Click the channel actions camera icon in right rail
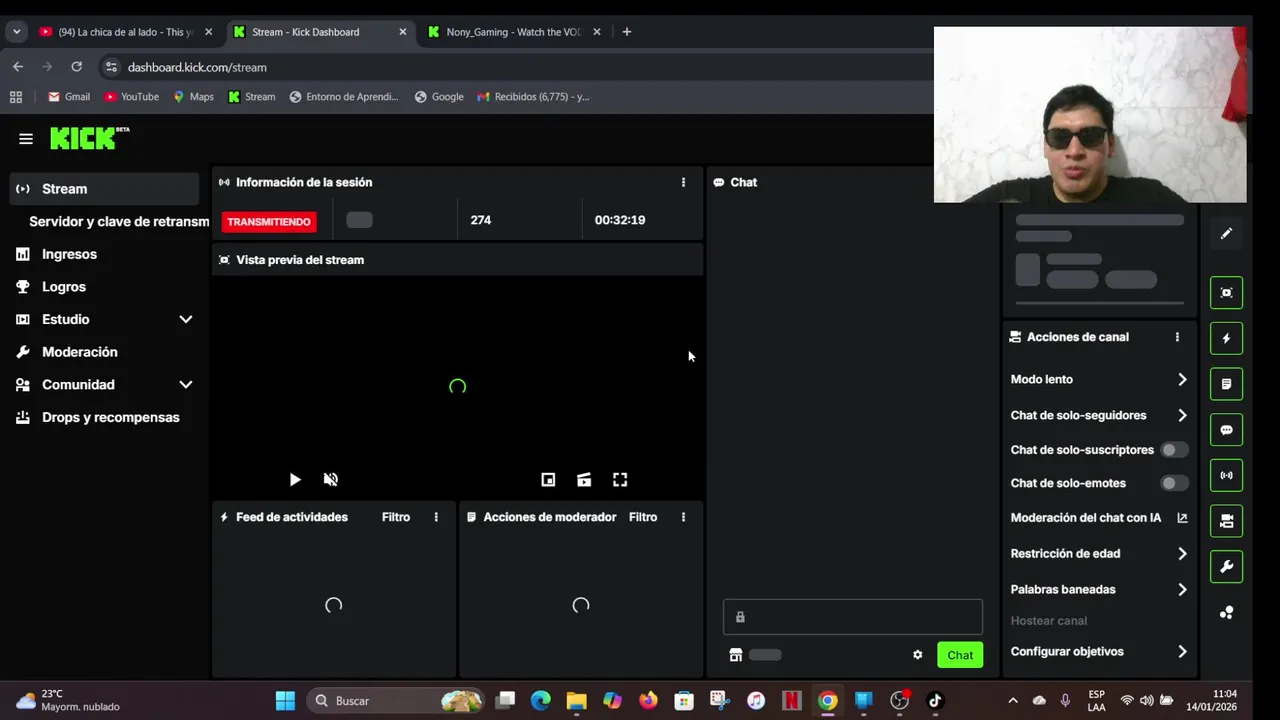Image resolution: width=1280 pixels, height=720 pixels. (x=1226, y=521)
